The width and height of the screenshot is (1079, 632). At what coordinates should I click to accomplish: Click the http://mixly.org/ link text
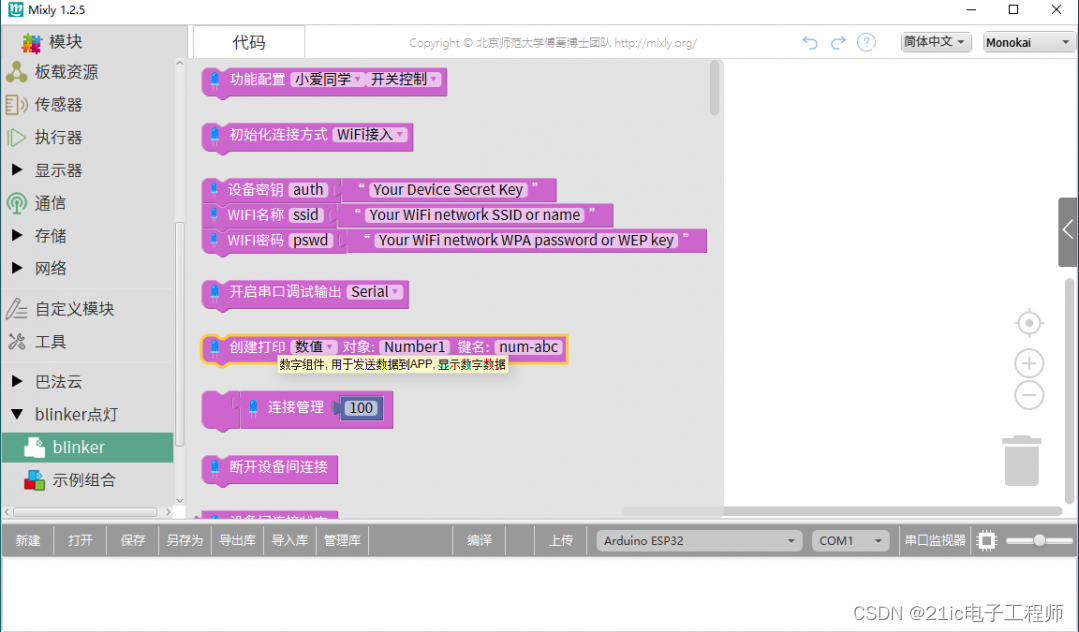point(655,43)
